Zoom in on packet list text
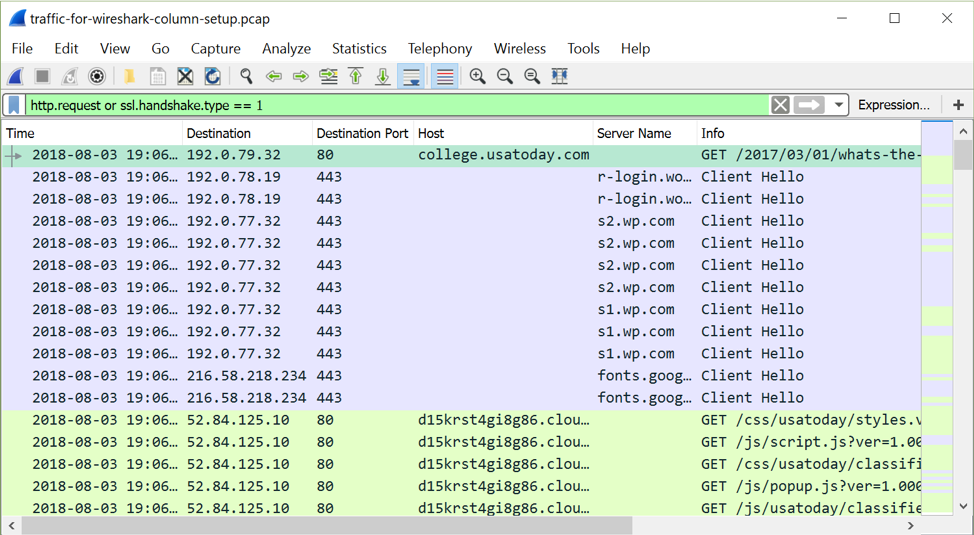 point(478,77)
